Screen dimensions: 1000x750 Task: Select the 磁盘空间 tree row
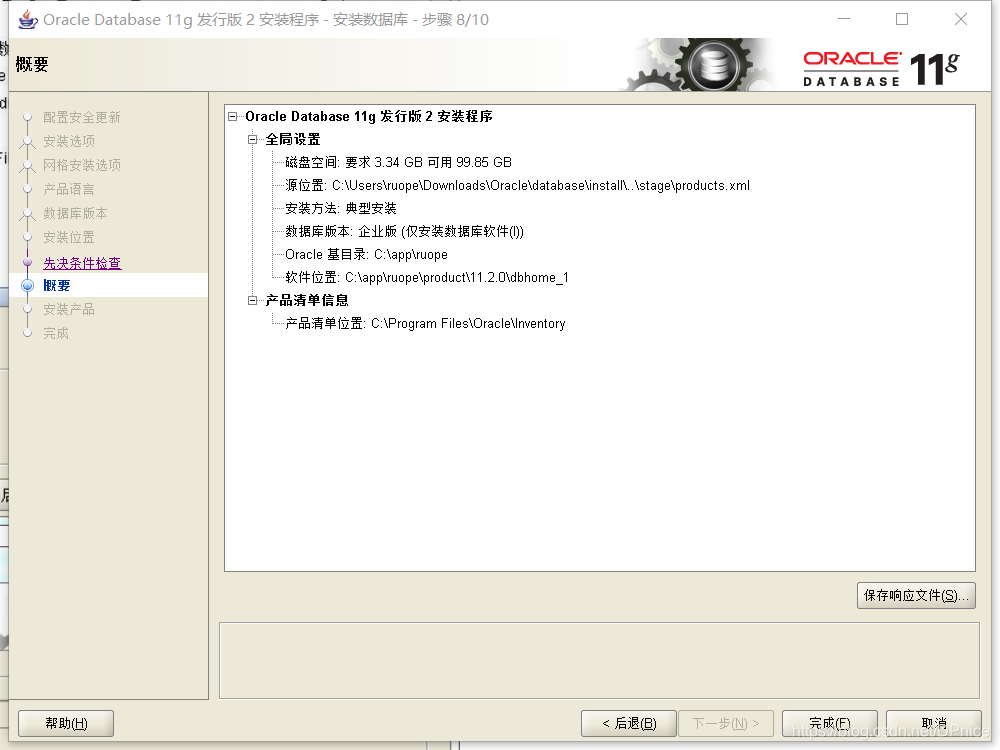[399, 163]
